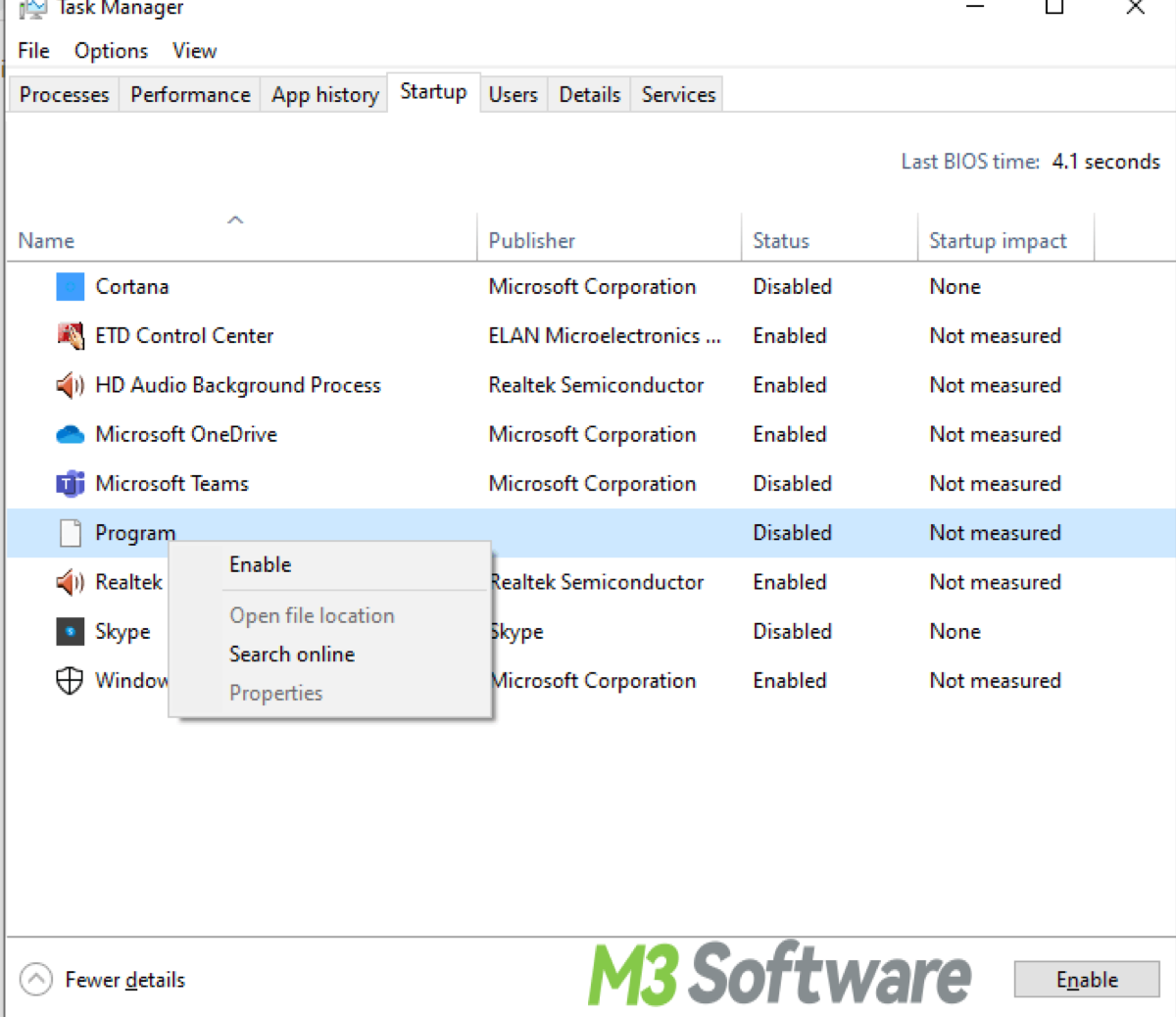Select the Cortana row name
Image resolution: width=1176 pixels, height=1017 pixels.
pyautogui.click(x=132, y=287)
